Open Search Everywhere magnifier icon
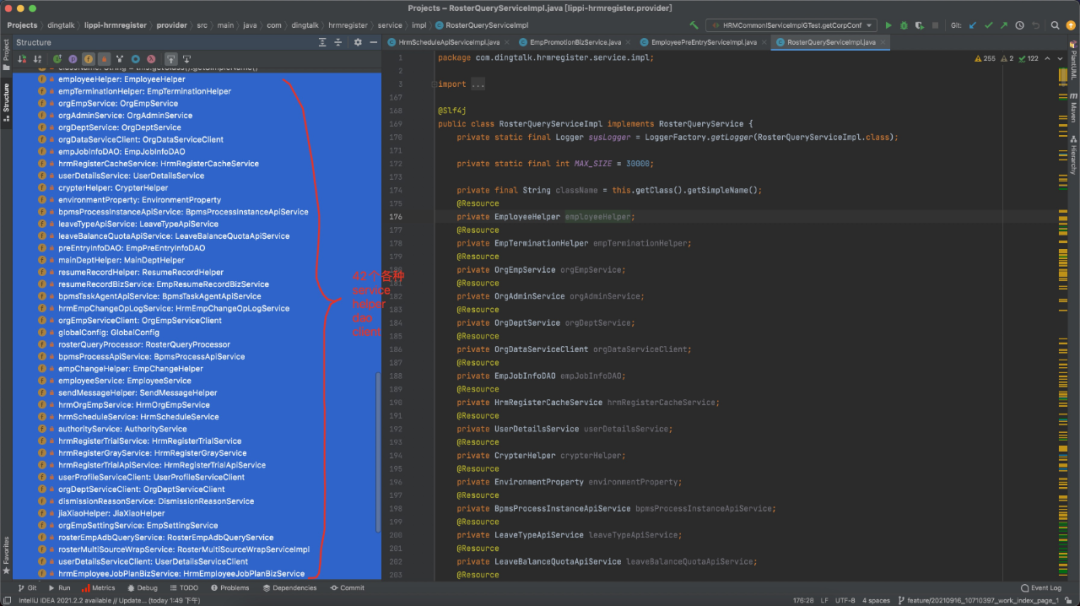Image resolution: width=1080 pixels, height=606 pixels. coord(1055,25)
